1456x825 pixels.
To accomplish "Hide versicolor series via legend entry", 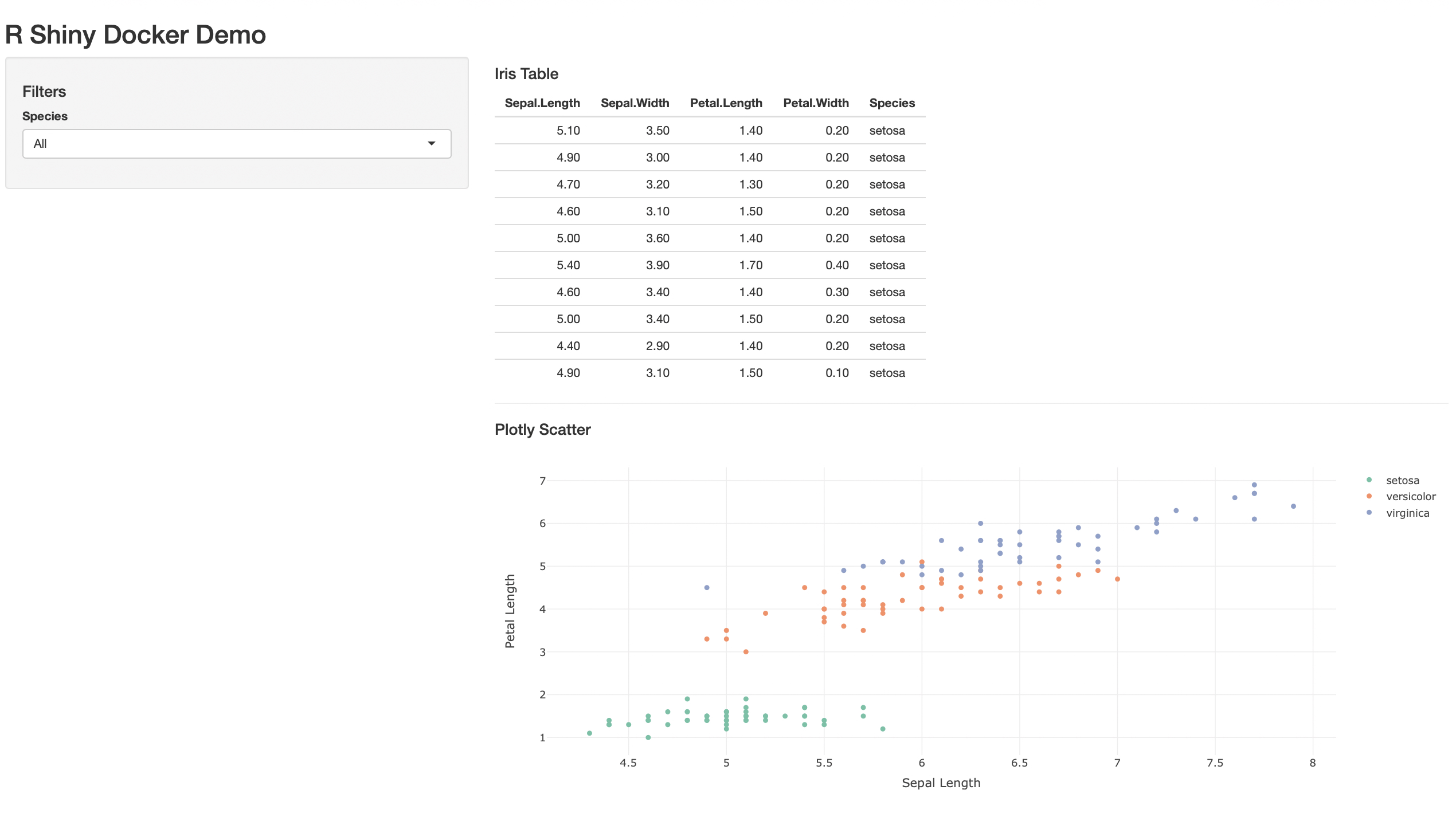I will pyautogui.click(x=1410, y=497).
